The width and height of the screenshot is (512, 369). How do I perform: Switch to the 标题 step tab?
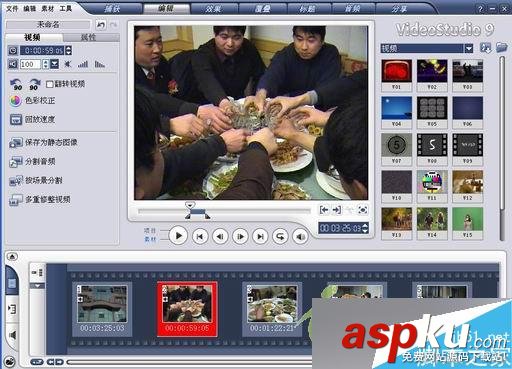(307, 8)
